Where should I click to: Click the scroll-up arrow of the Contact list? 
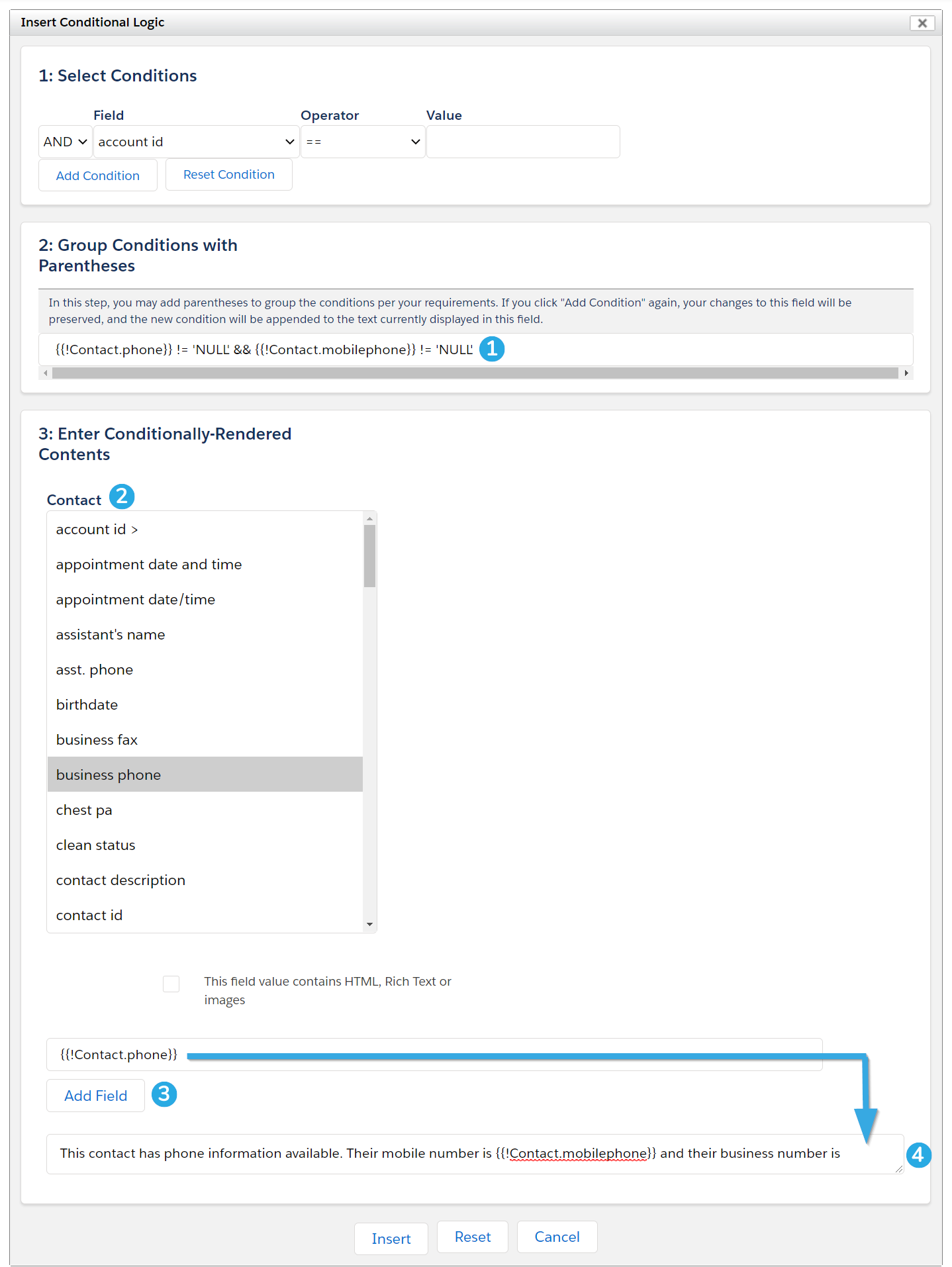click(x=369, y=518)
